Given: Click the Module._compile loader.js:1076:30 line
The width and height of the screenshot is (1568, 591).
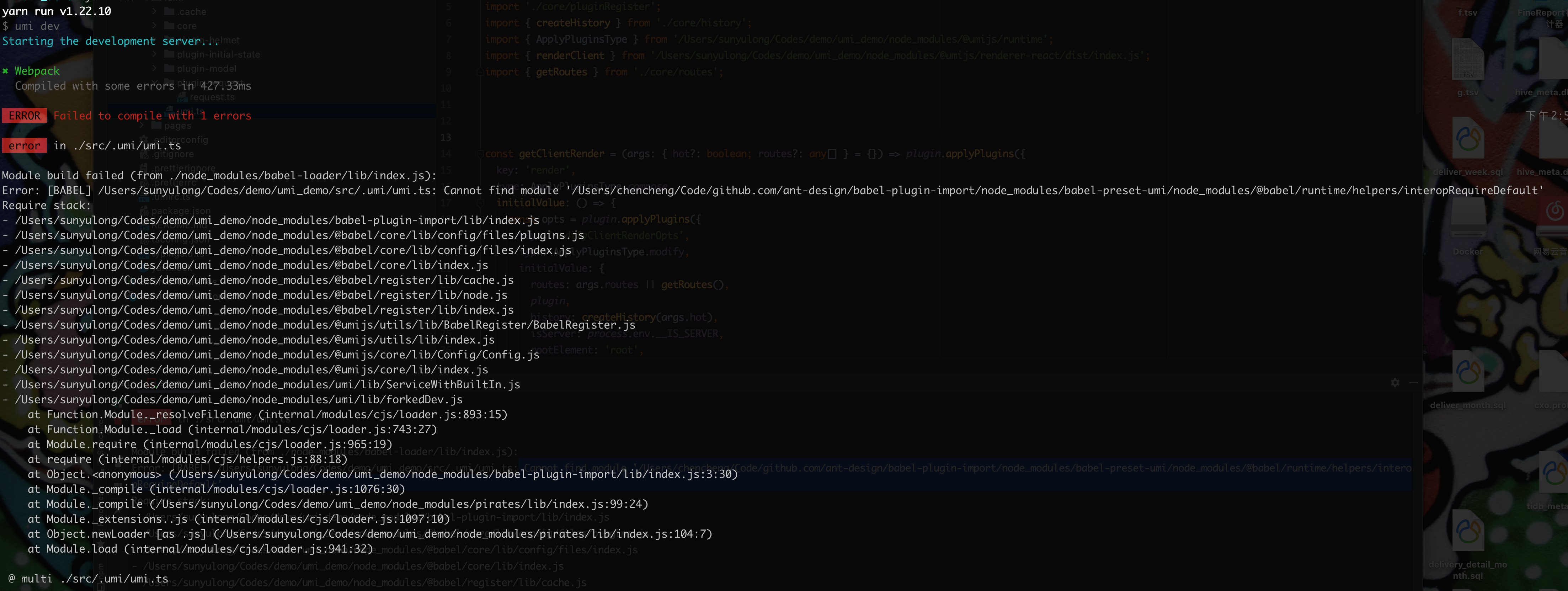Looking at the screenshot, I should [x=216, y=489].
